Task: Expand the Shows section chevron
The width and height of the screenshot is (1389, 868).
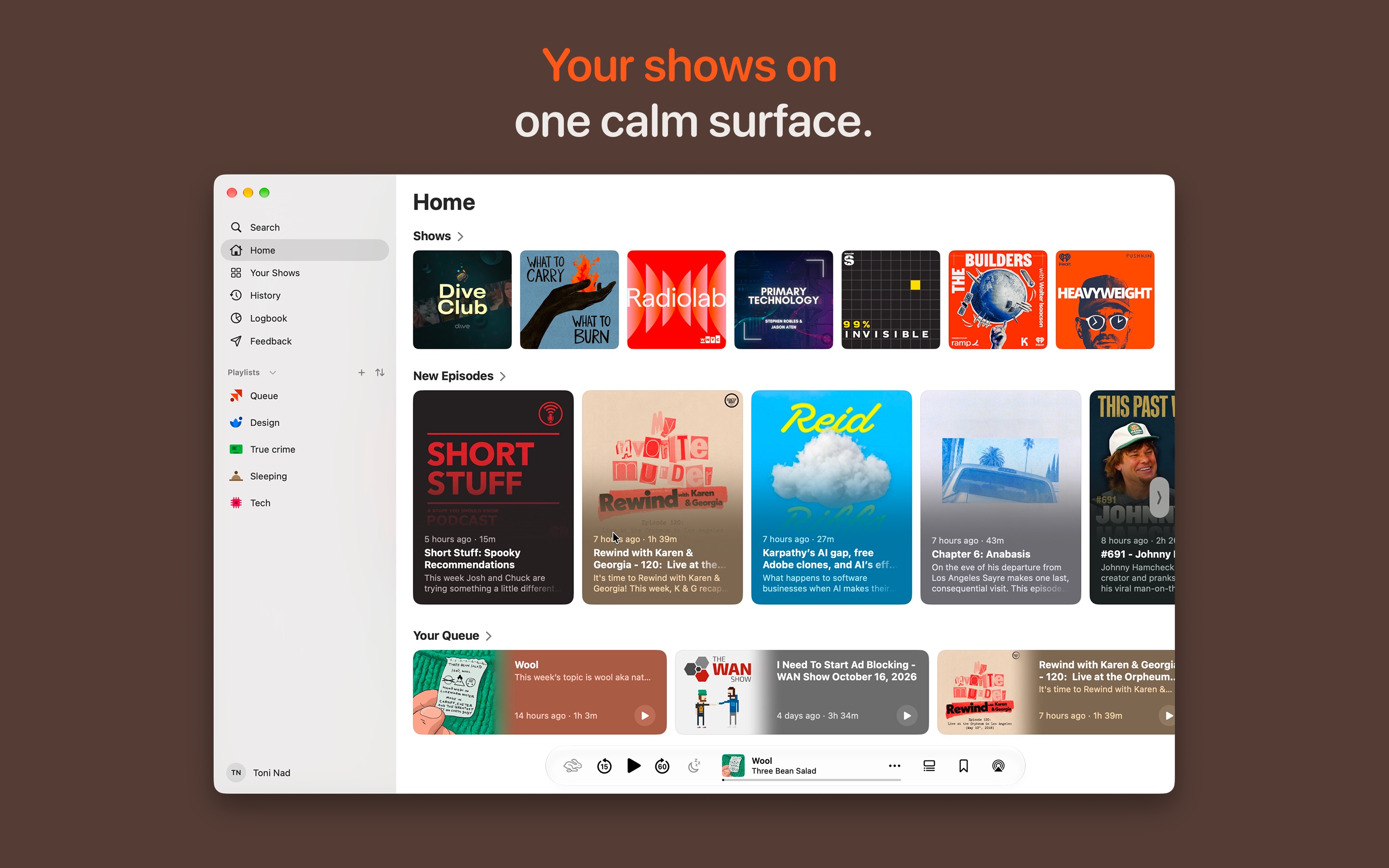Action: click(460, 236)
